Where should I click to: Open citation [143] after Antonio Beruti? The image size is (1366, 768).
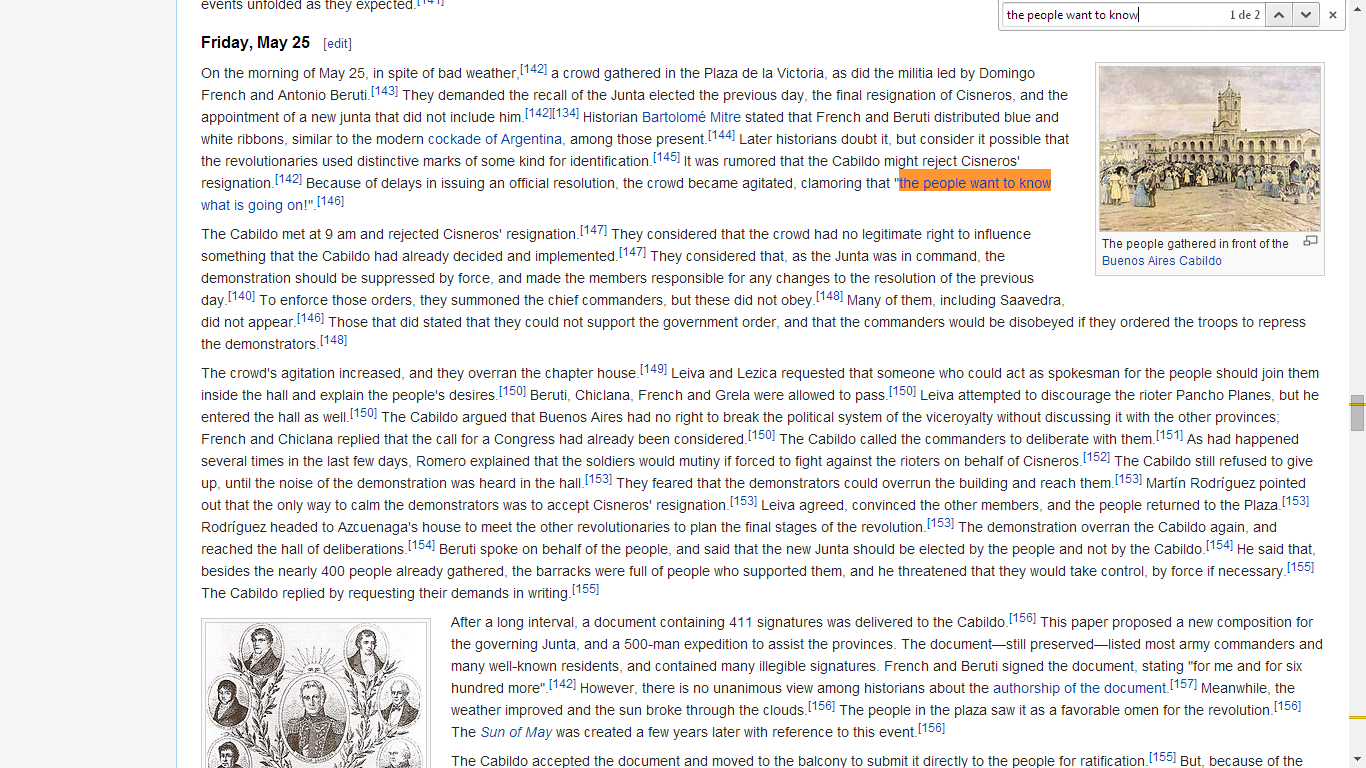384,91
